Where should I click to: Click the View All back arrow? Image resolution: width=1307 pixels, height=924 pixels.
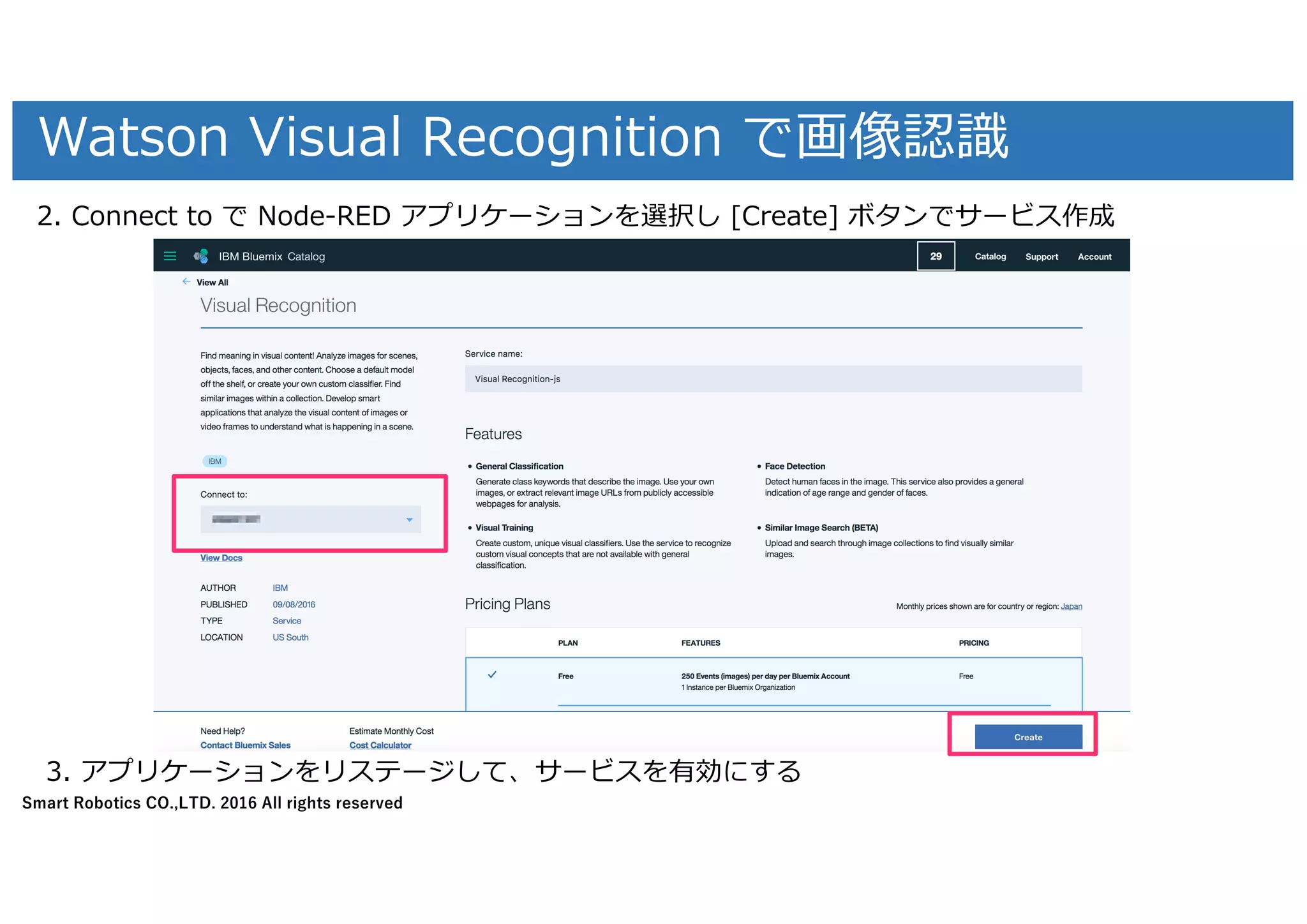pyautogui.click(x=186, y=281)
